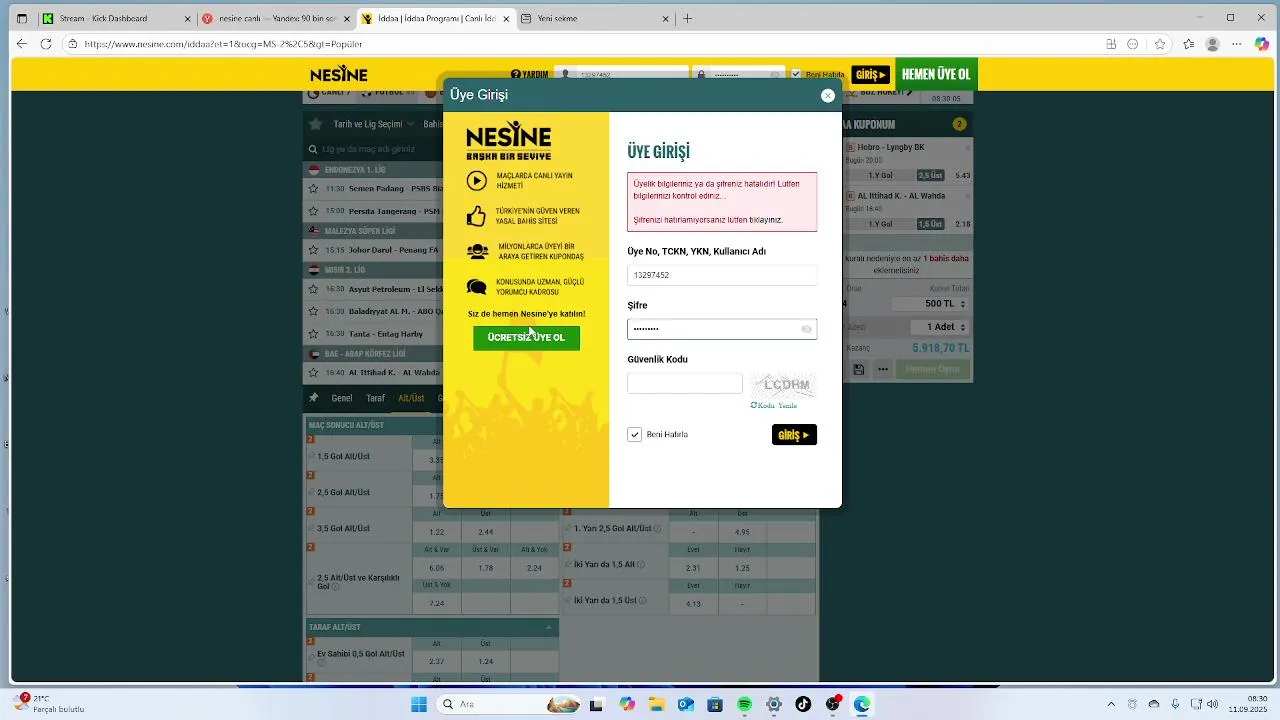Switch to Stream - Kick Dashboard browser tab
The height and width of the screenshot is (720, 1280).
117,18
